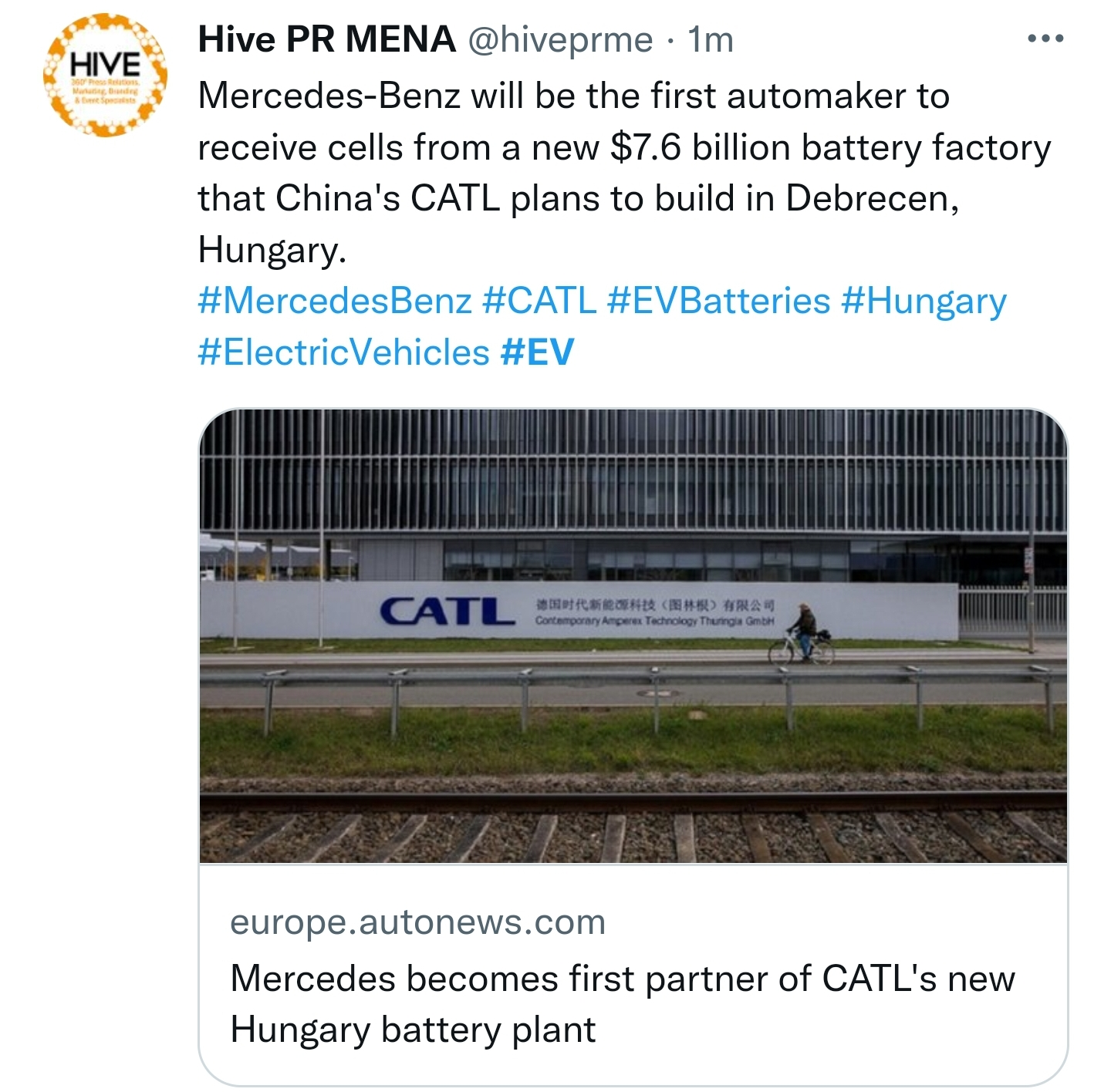Screen dimensions: 1111x1092
Task: Open the Mercedes becomes first partner headline
Action: 623,1004
